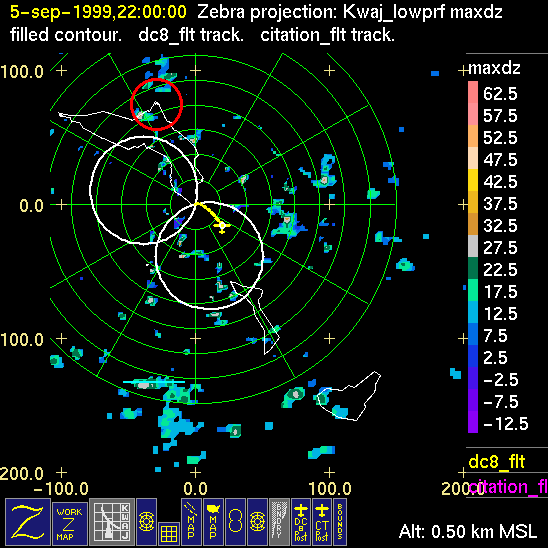This screenshot has width=548, height=548.
Task: Click the yellow aircraft marker on radar
Action: 222,226
